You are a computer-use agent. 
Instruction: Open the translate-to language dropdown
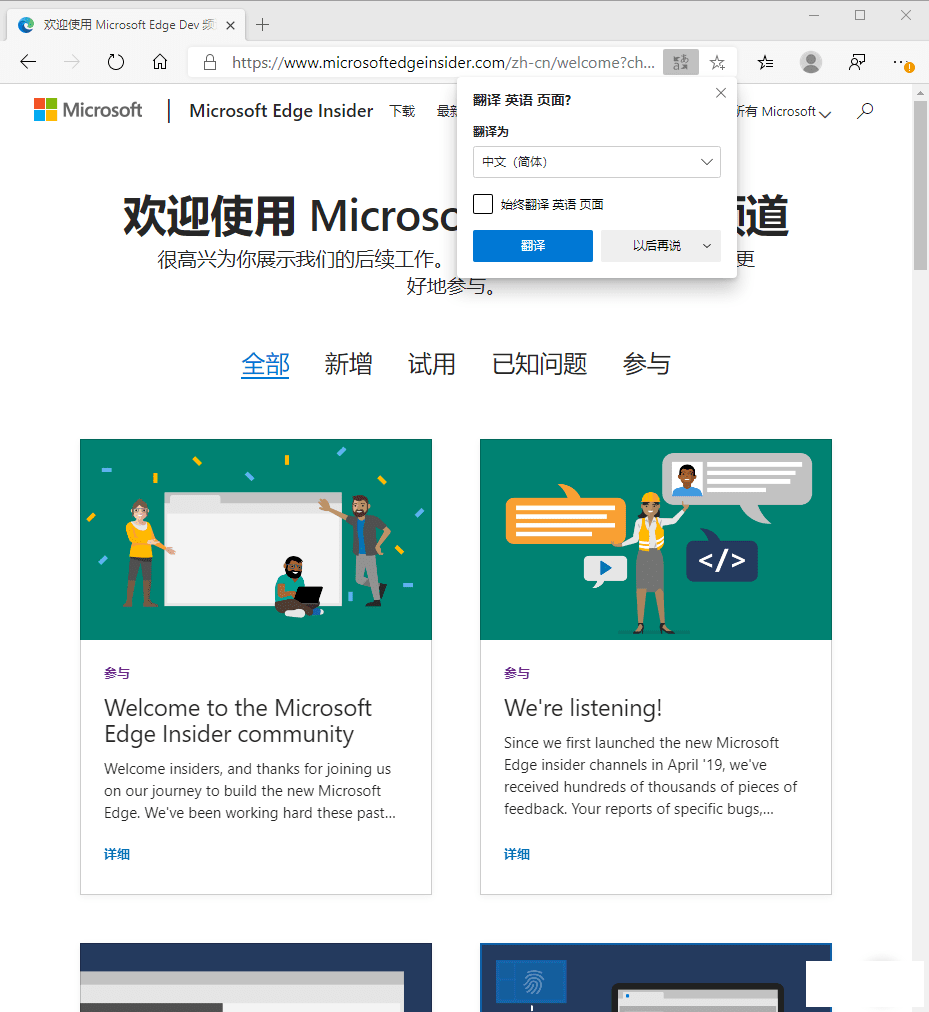pos(597,162)
